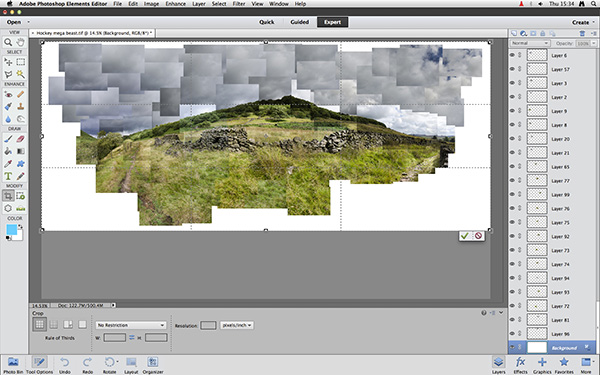This screenshot has height=375, width=600.
Task: Switch to Guided edit mode
Action: [x=300, y=22]
